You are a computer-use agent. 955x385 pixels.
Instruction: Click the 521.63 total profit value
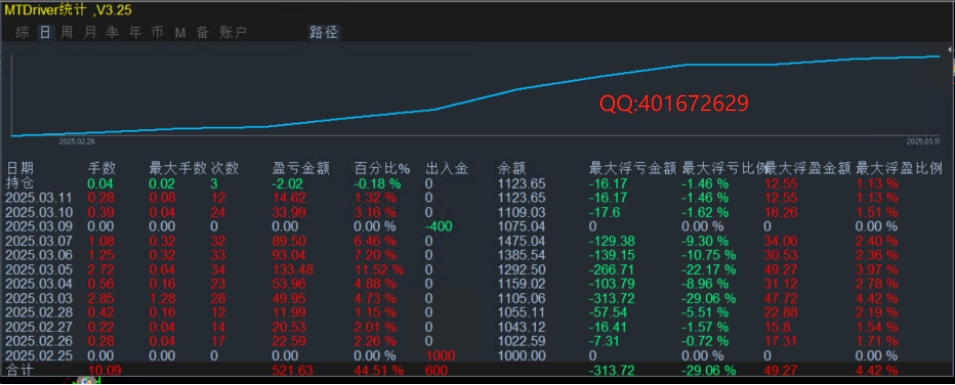(292, 370)
